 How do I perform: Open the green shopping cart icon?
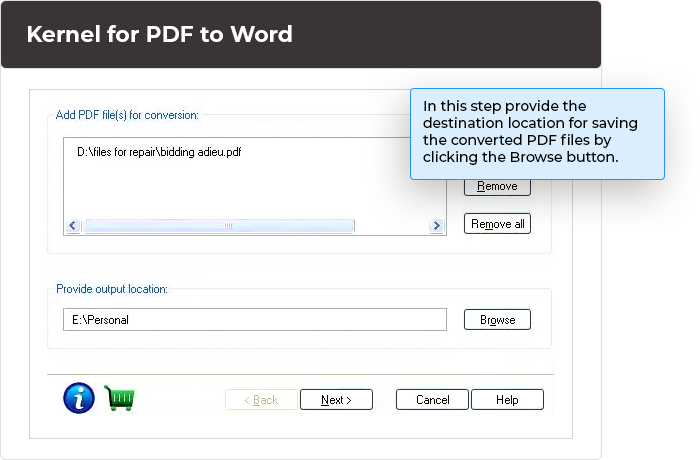pyautogui.click(x=119, y=397)
